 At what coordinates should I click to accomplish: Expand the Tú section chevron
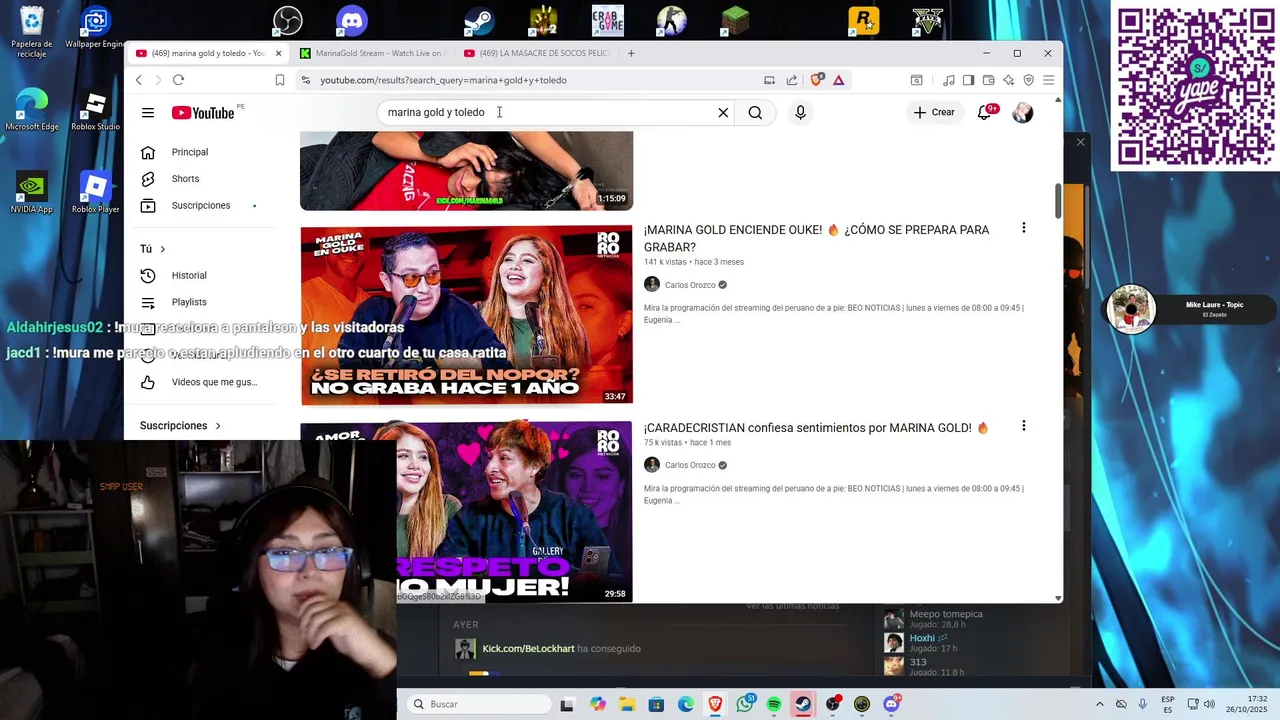click(x=162, y=249)
